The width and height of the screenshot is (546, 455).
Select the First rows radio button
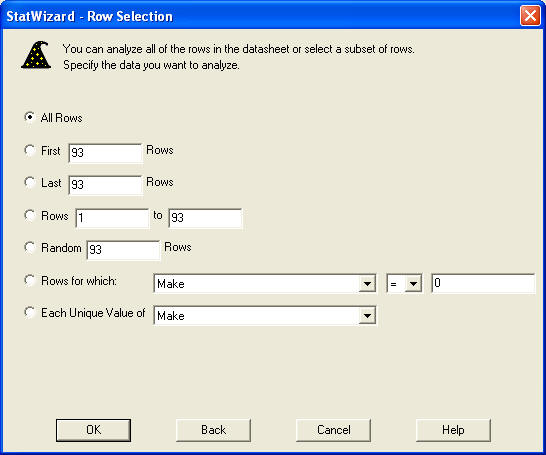[x=30, y=150]
